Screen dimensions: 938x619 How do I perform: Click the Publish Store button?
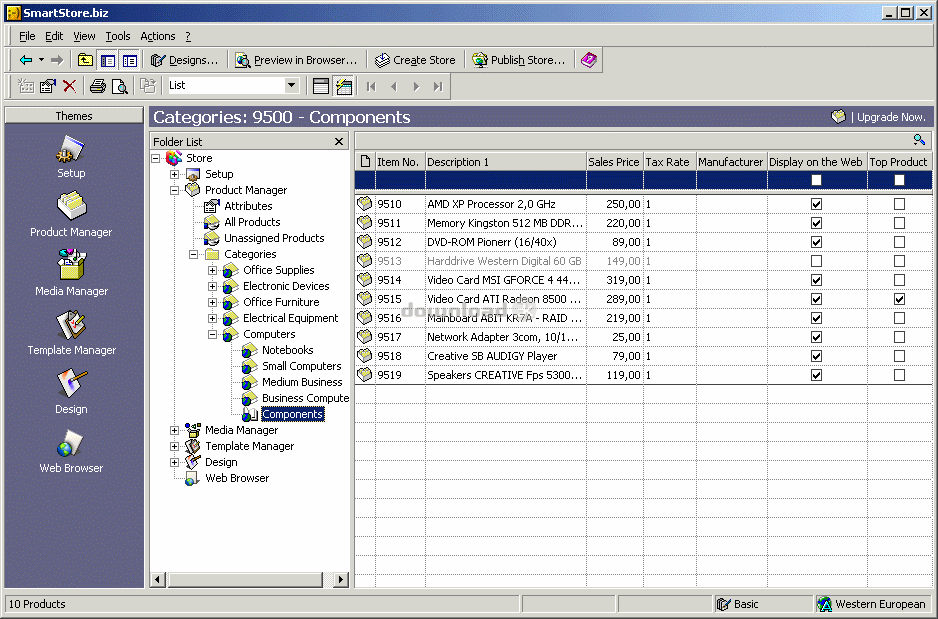[518, 60]
